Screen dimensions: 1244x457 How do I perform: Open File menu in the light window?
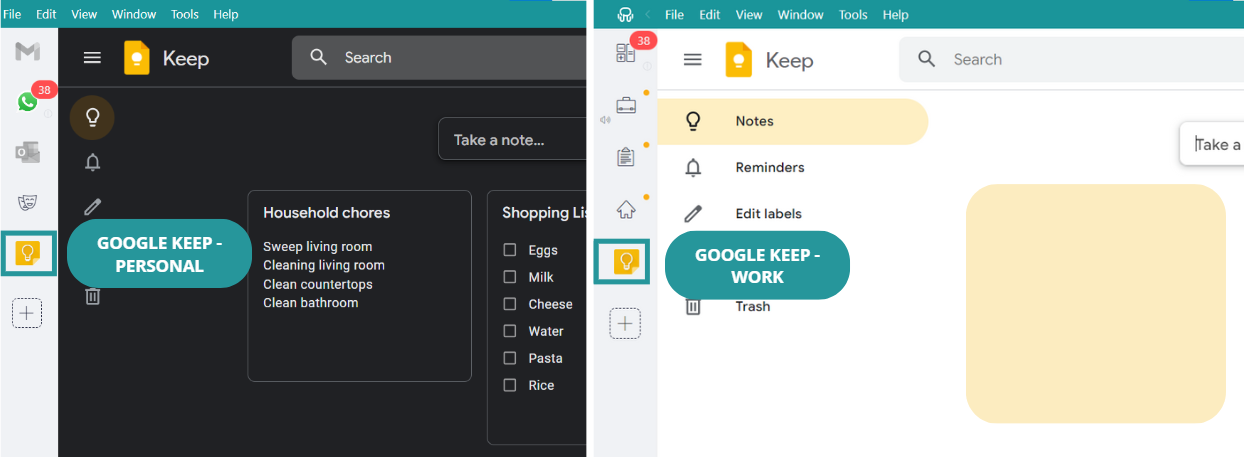tap(674, 14)
